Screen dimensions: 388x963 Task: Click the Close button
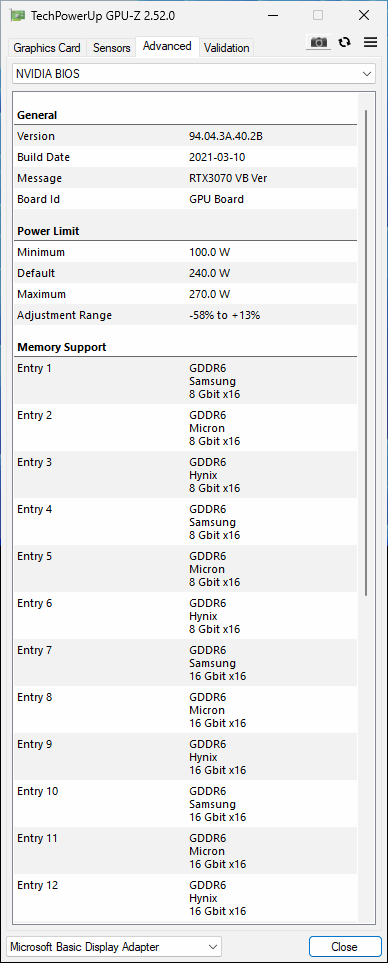pos(344,946)
